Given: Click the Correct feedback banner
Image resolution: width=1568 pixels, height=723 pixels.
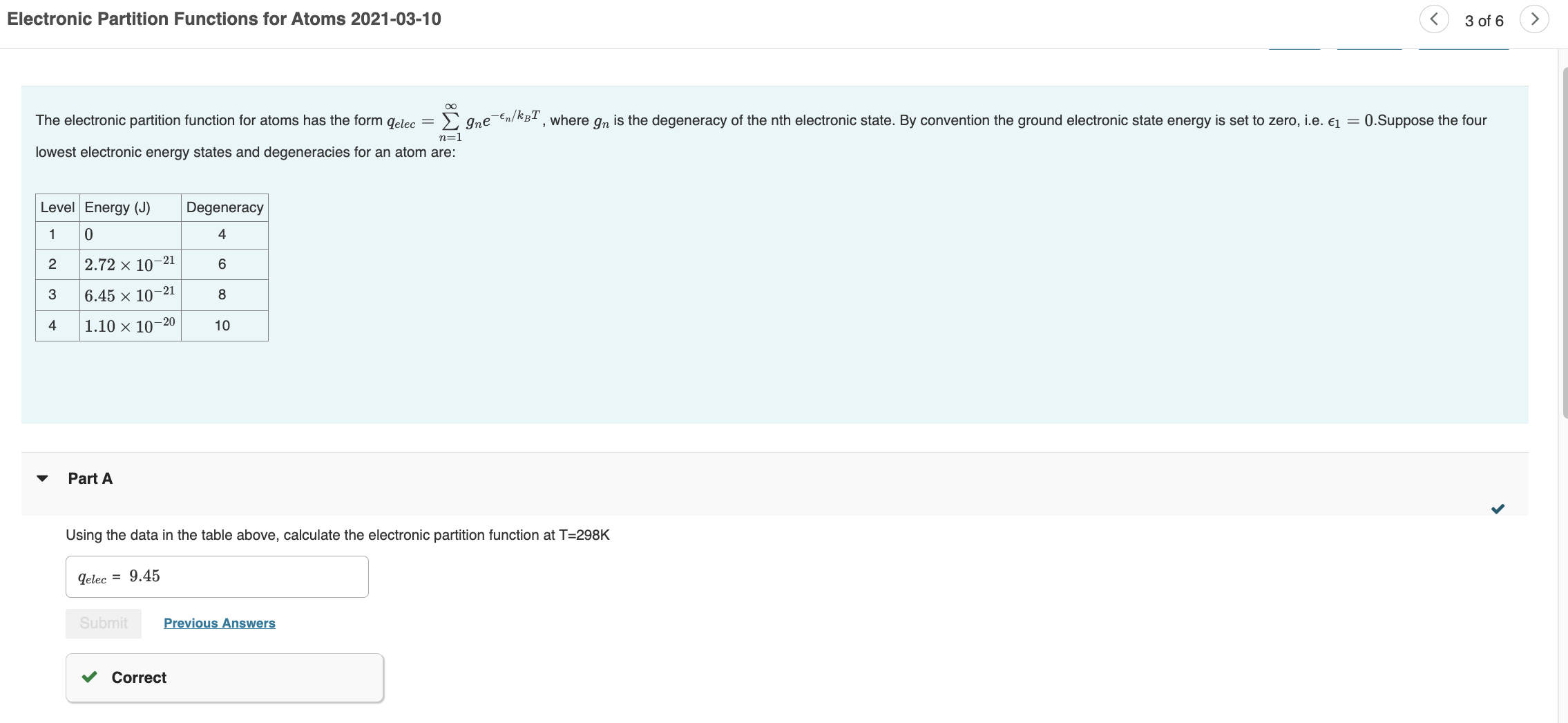Looking at the screenshot, I should [x=222, y=677].
